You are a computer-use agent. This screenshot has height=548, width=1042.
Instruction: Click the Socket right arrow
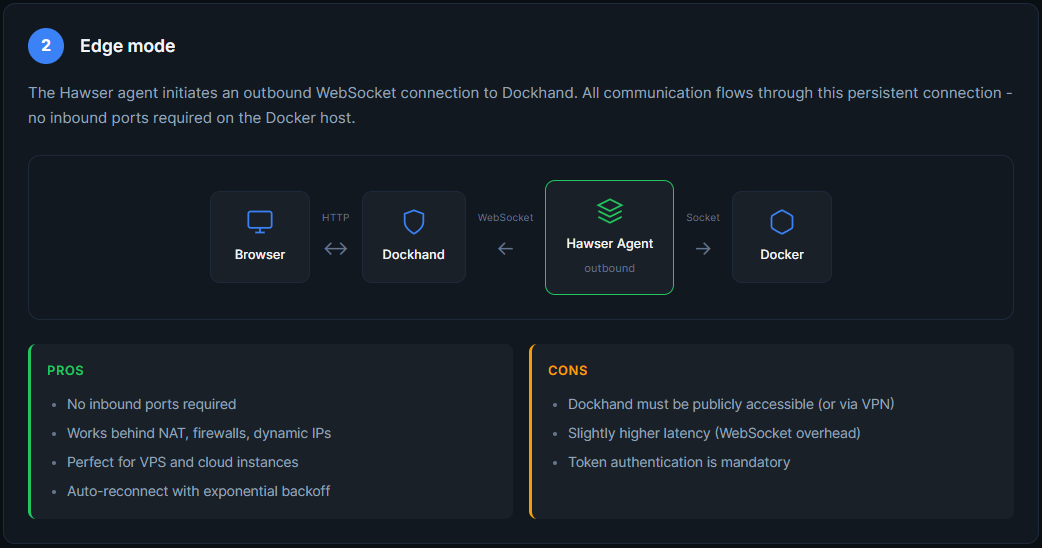[703, 248]
